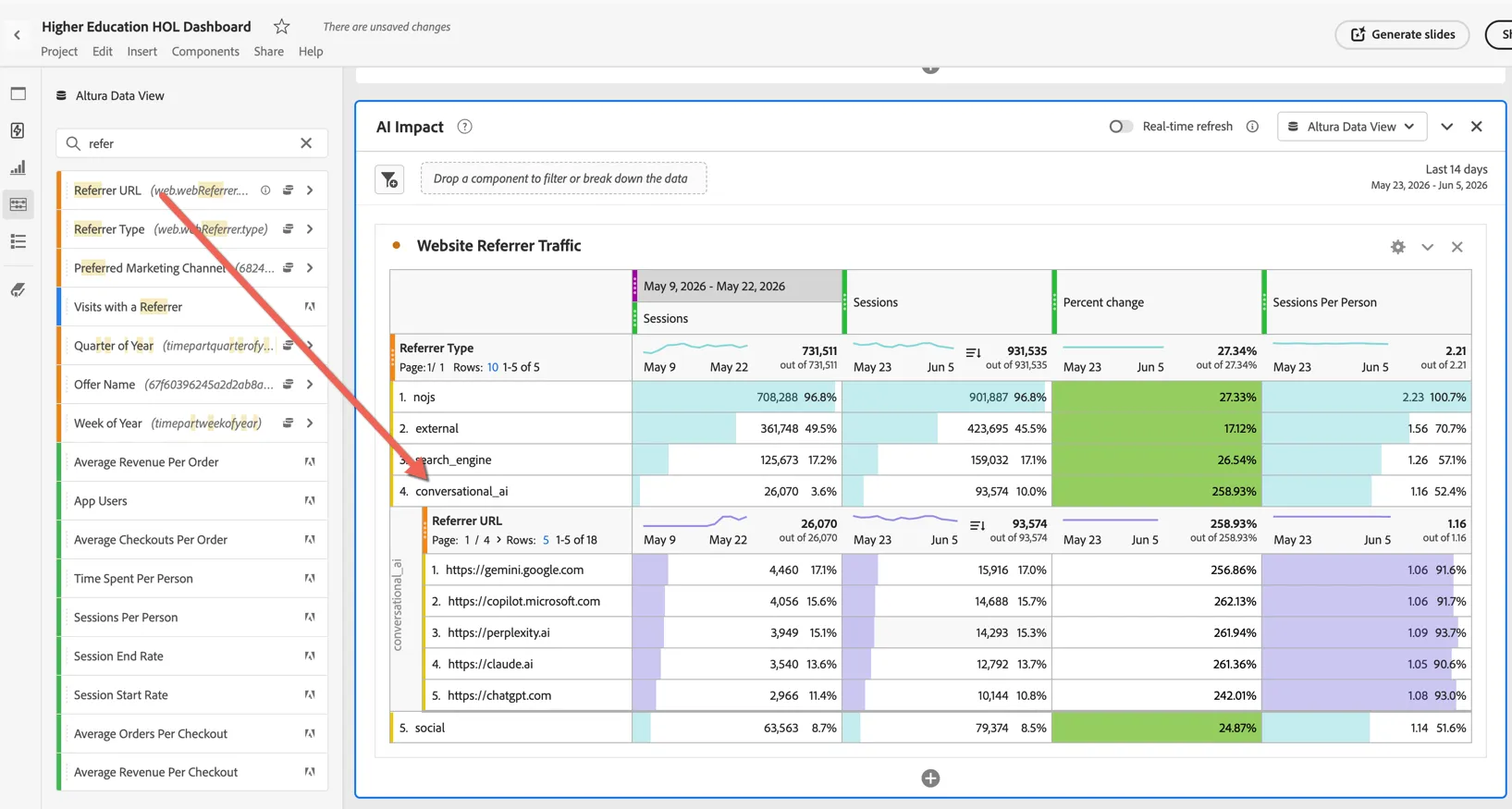
Task: Click orange dot beside Website Referrer Traffic
Action: (397, 246)
